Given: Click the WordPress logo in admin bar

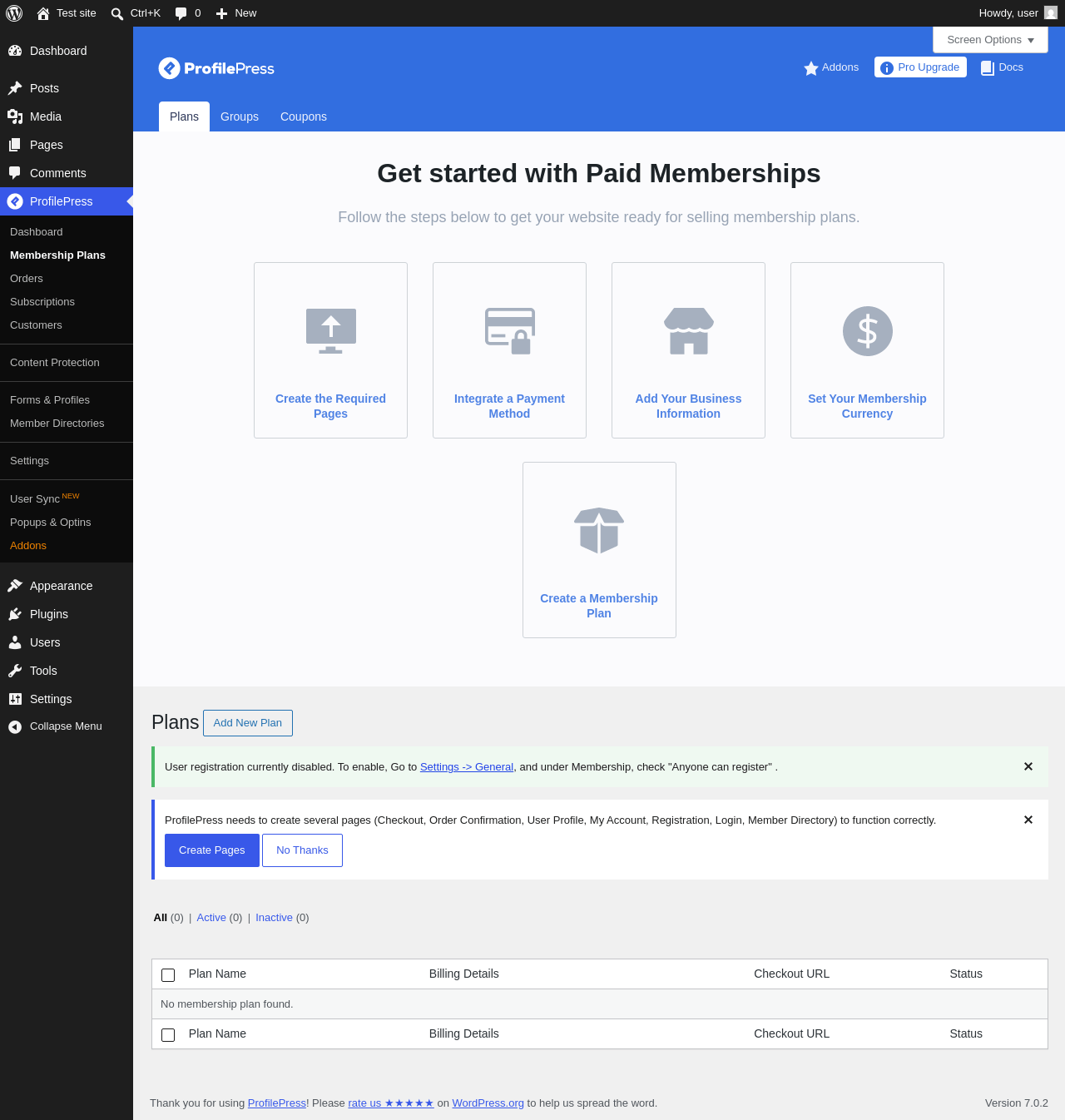Looking at the screenshot, I should point(14,13).
